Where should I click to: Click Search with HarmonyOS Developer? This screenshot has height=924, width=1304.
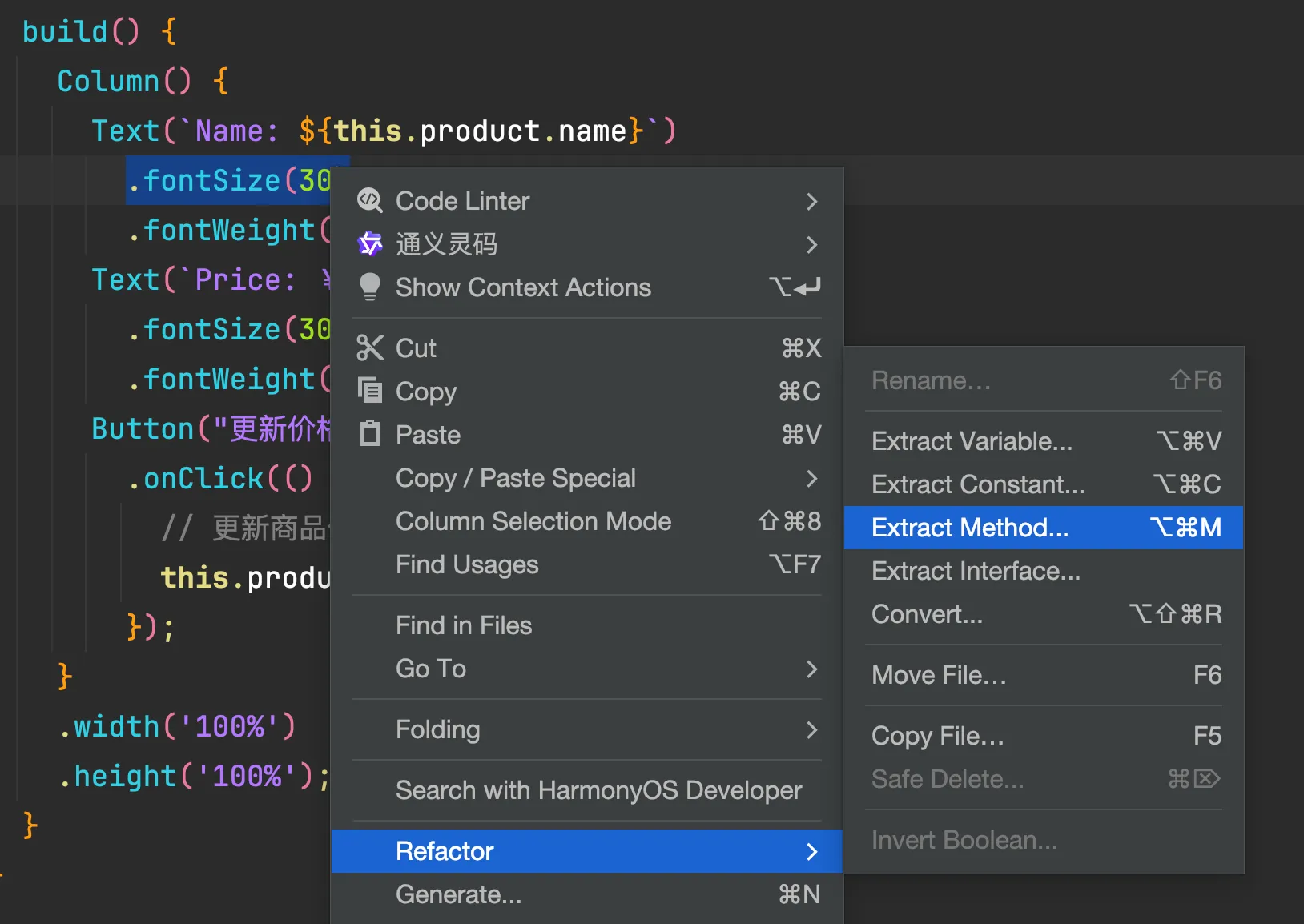click(598, 790)
